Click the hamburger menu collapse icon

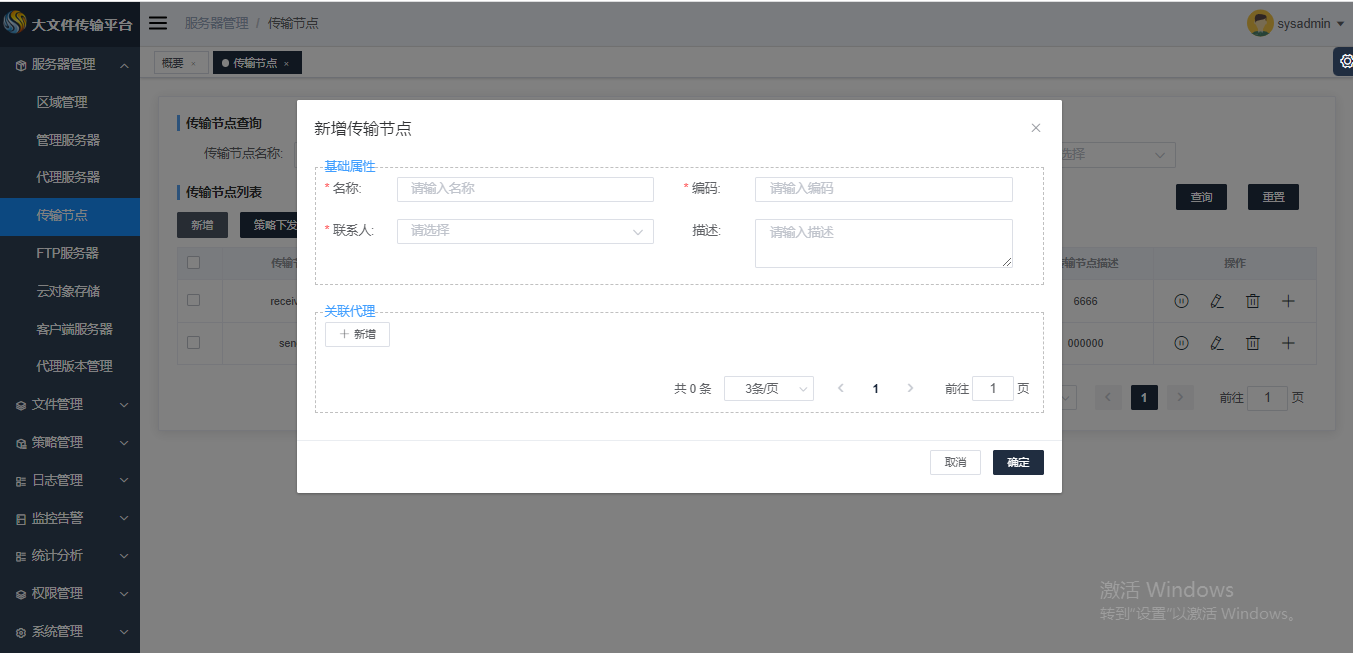[x=158, y=23]
